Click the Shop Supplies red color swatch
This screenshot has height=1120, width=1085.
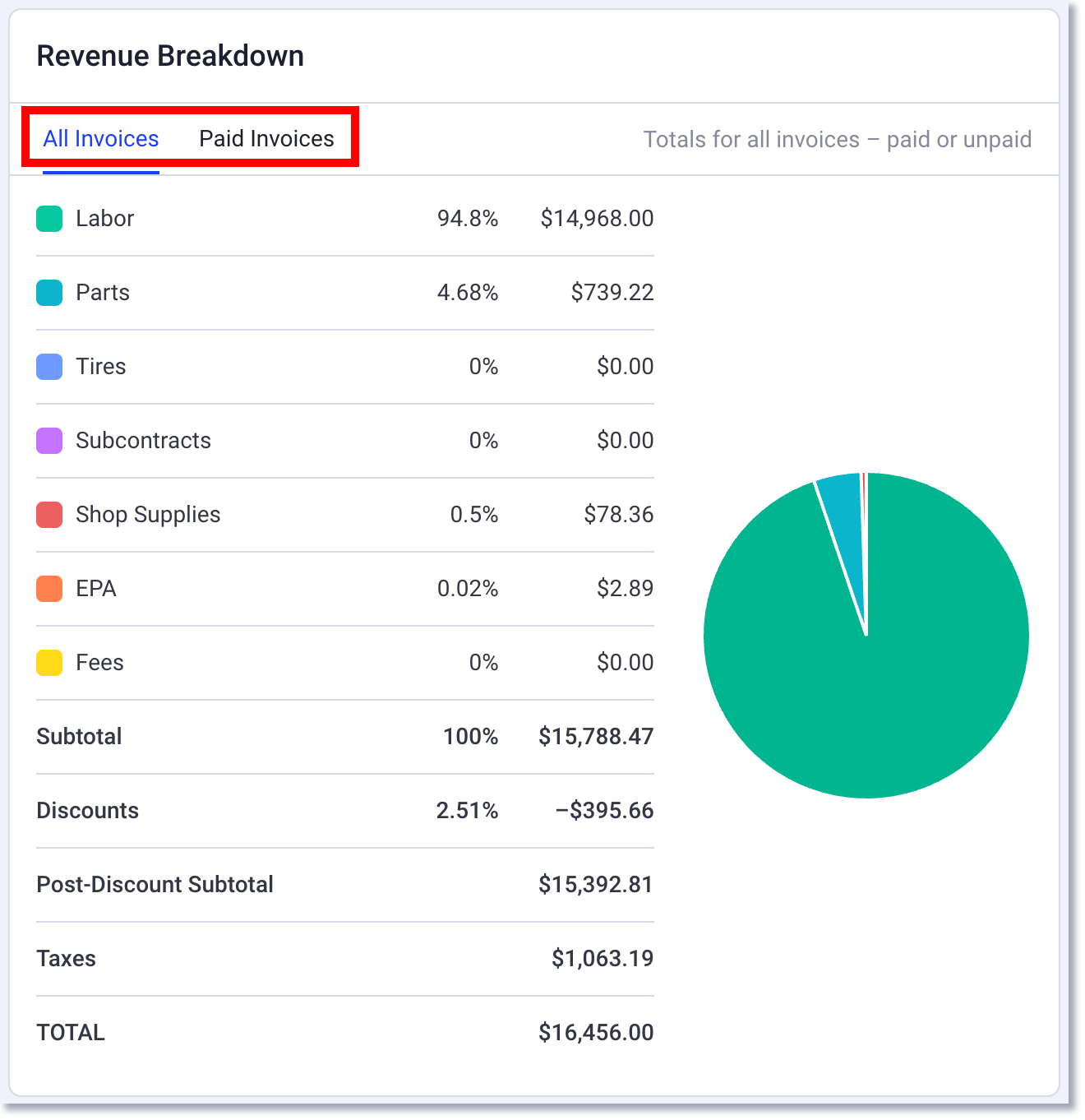pyautogui.click(x=49, y=514)
